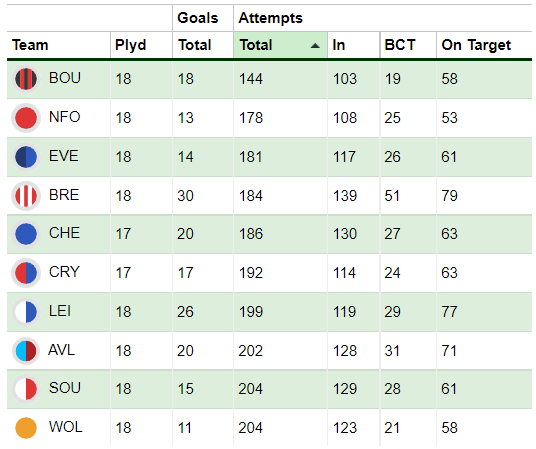
Task: Sort by BCT column header
Action: [x=400, y=45]
